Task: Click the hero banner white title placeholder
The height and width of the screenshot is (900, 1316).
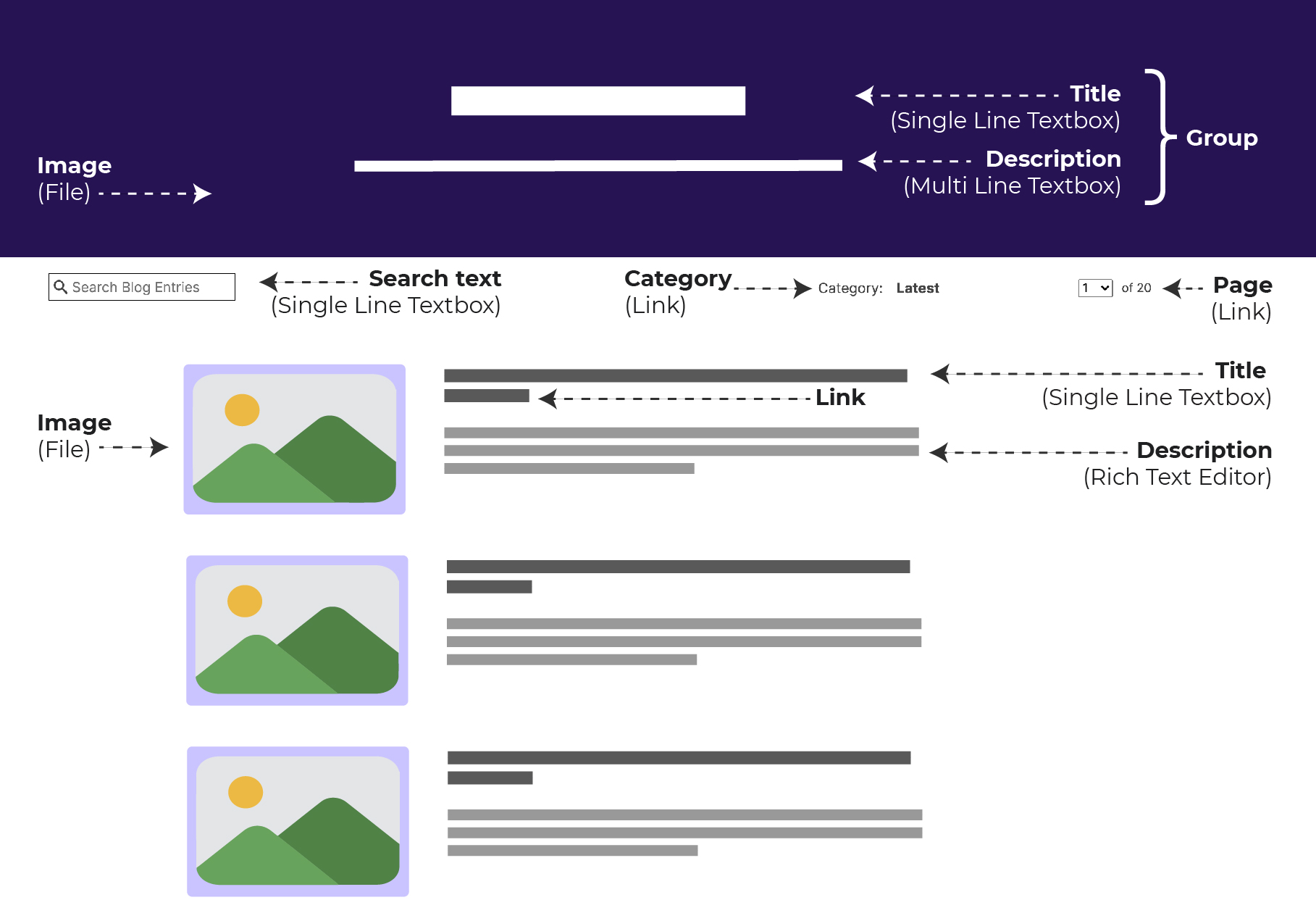Action: [x=598, y=101]
